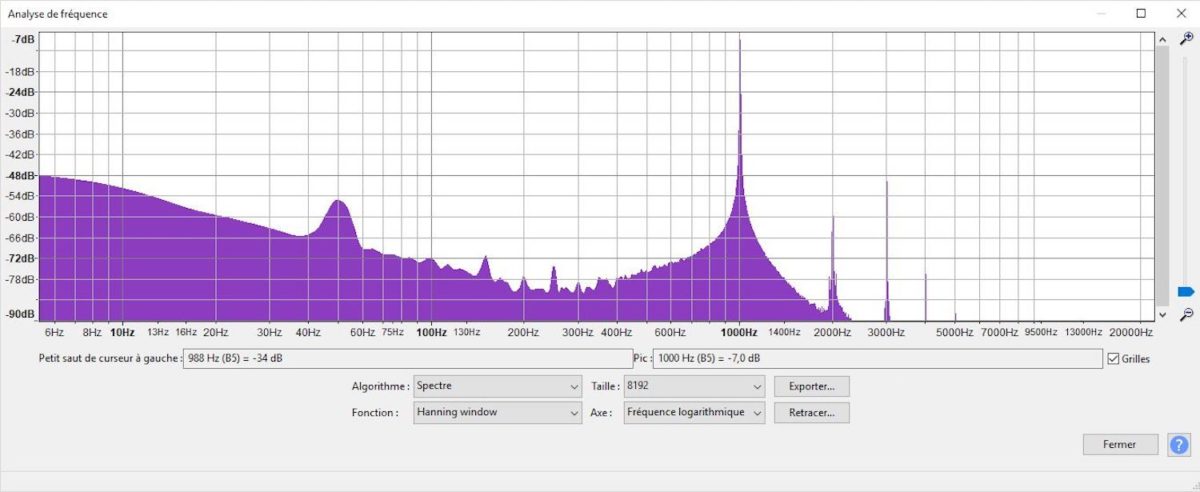The image size is (1200, 492).
Task: Click the Pic readout field 1000 Hz
Action: tap(877, 358)
